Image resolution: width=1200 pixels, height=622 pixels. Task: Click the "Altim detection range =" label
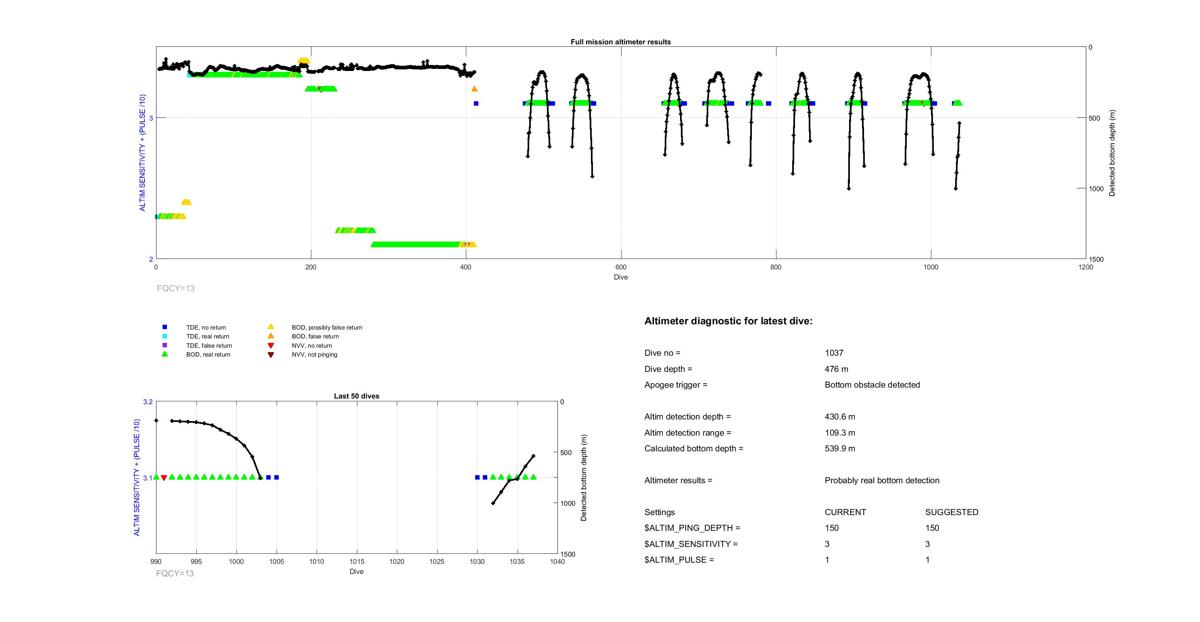[x=688, y=433]
